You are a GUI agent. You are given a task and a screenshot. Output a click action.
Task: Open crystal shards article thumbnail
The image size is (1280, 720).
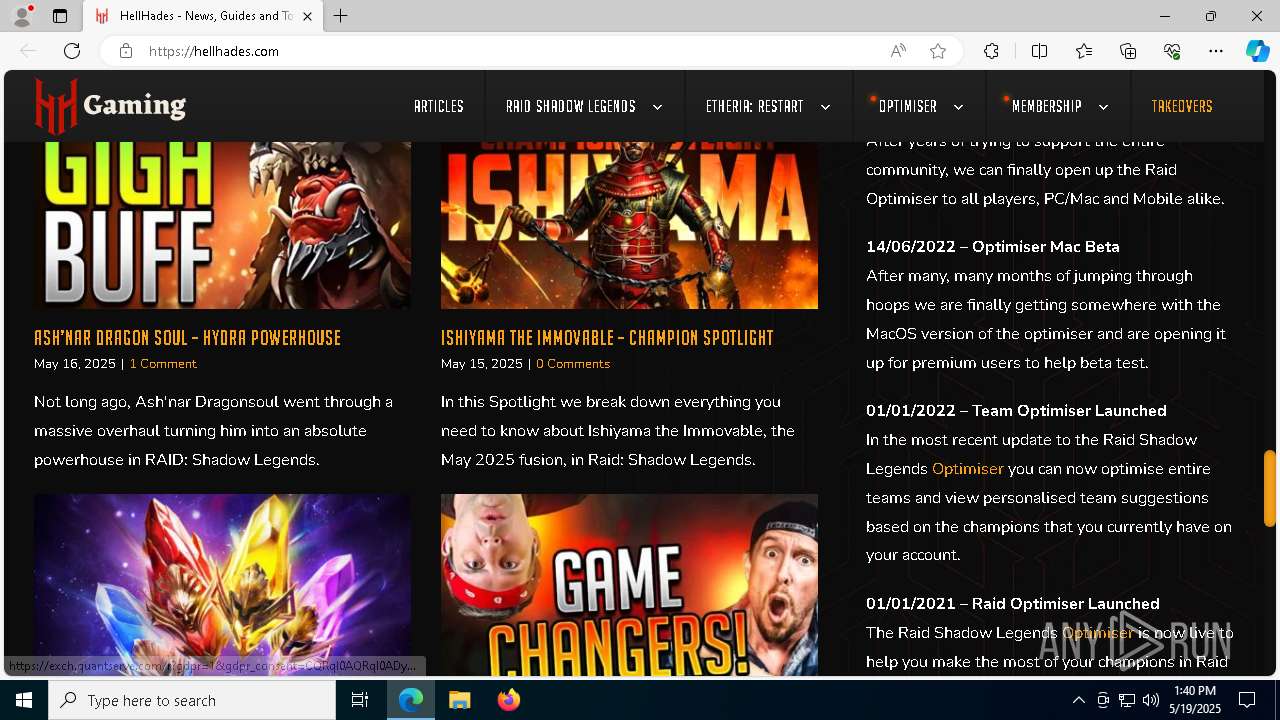click(x=222, y=585)
